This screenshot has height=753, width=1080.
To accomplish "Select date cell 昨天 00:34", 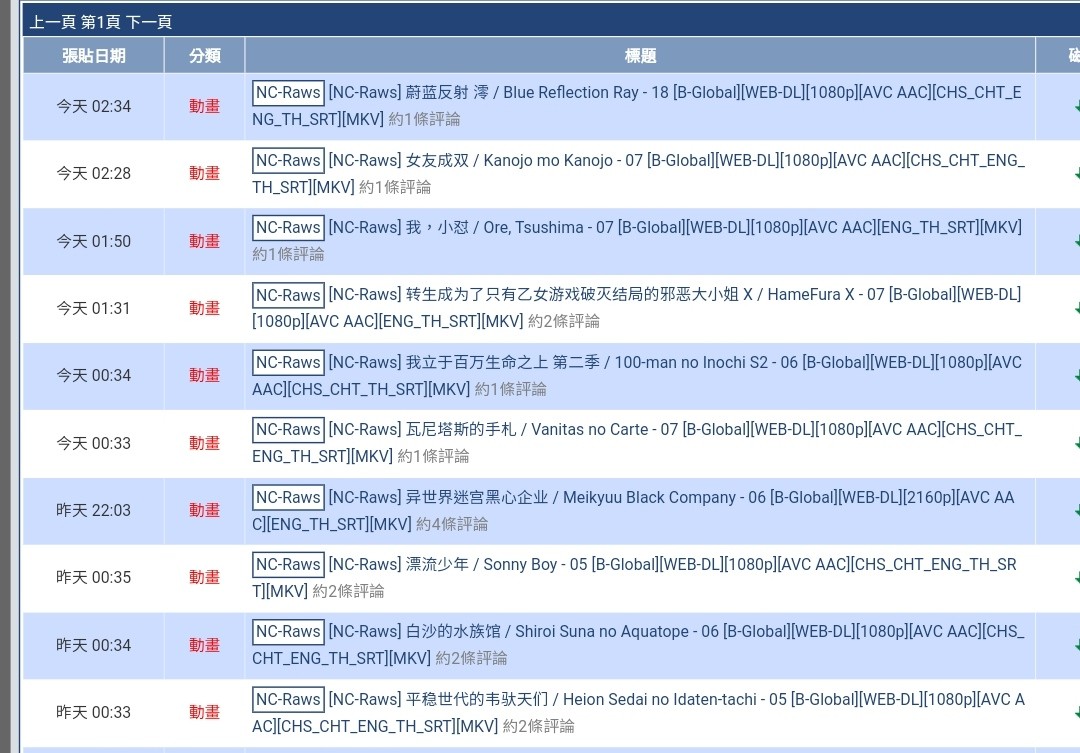I will tap(94, 645).
